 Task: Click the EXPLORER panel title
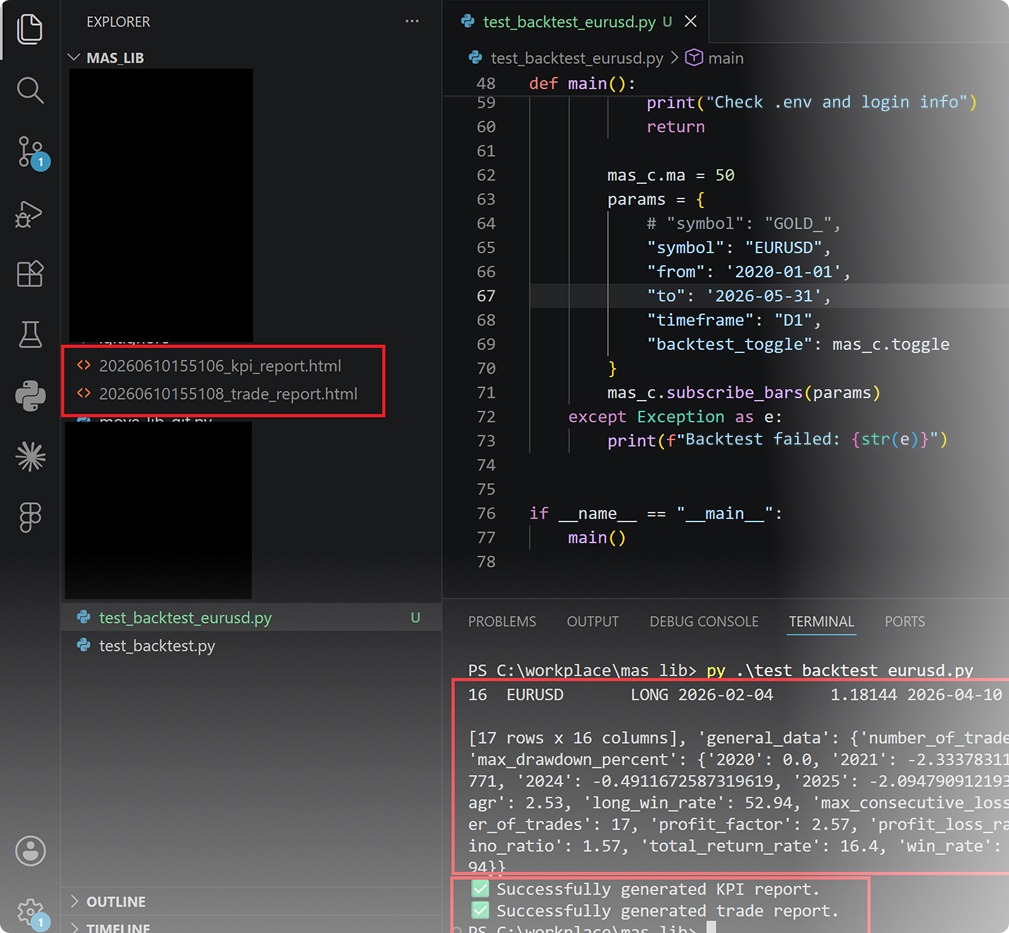coord(118,21)
